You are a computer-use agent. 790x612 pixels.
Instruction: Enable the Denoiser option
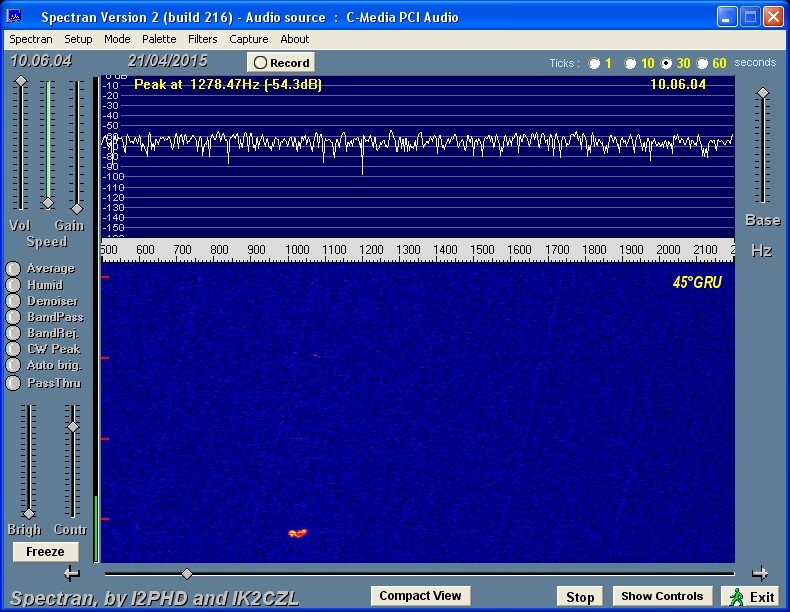[x=13, y=301]
